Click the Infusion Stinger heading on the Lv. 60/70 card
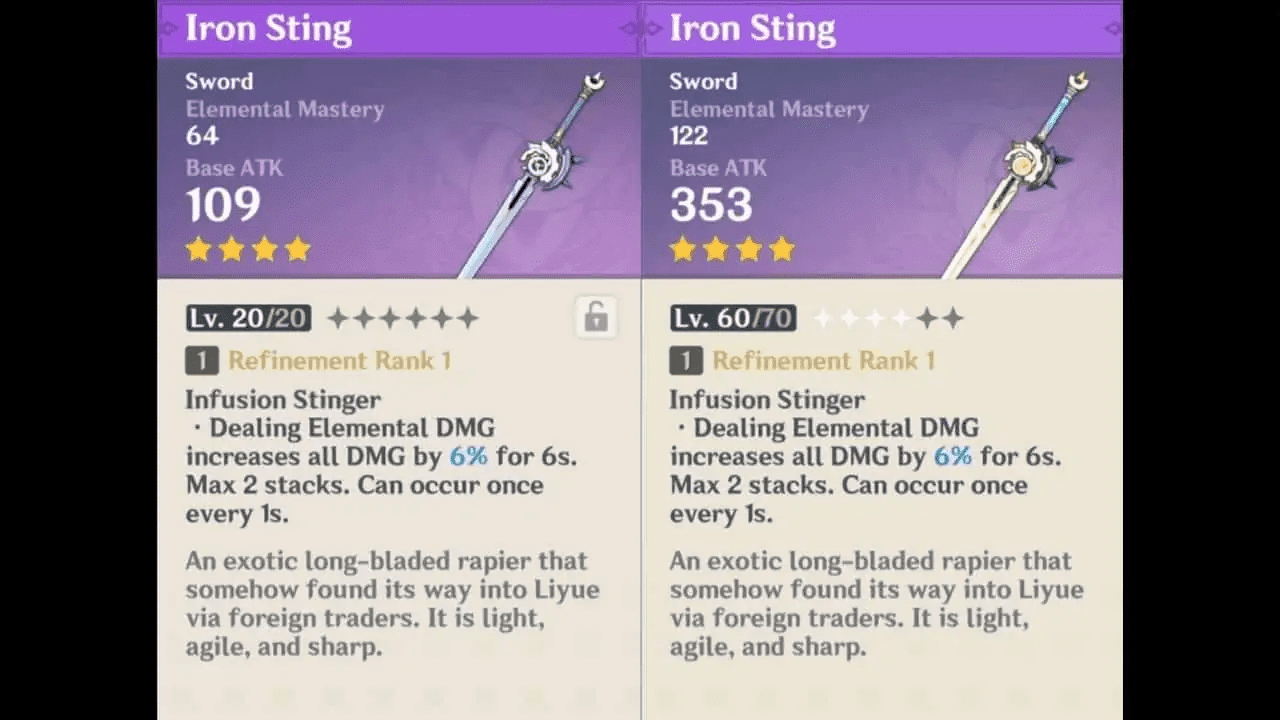 point(767,400)
